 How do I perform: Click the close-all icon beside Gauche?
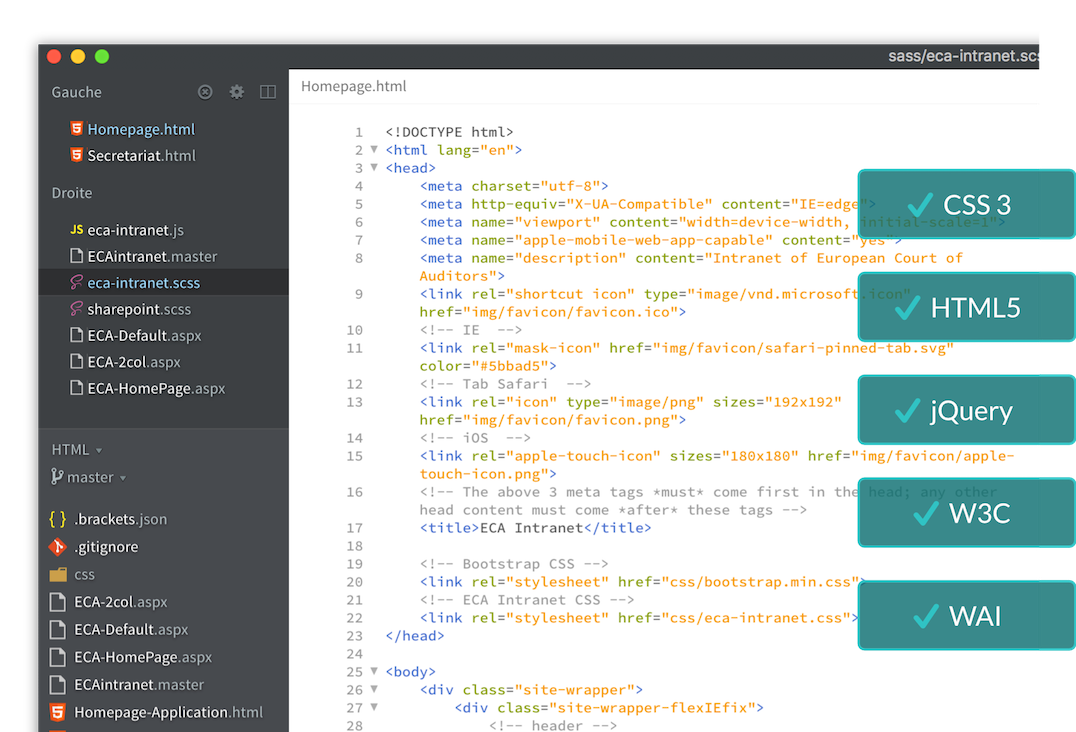pyautogui.click(x=205, y=92)
